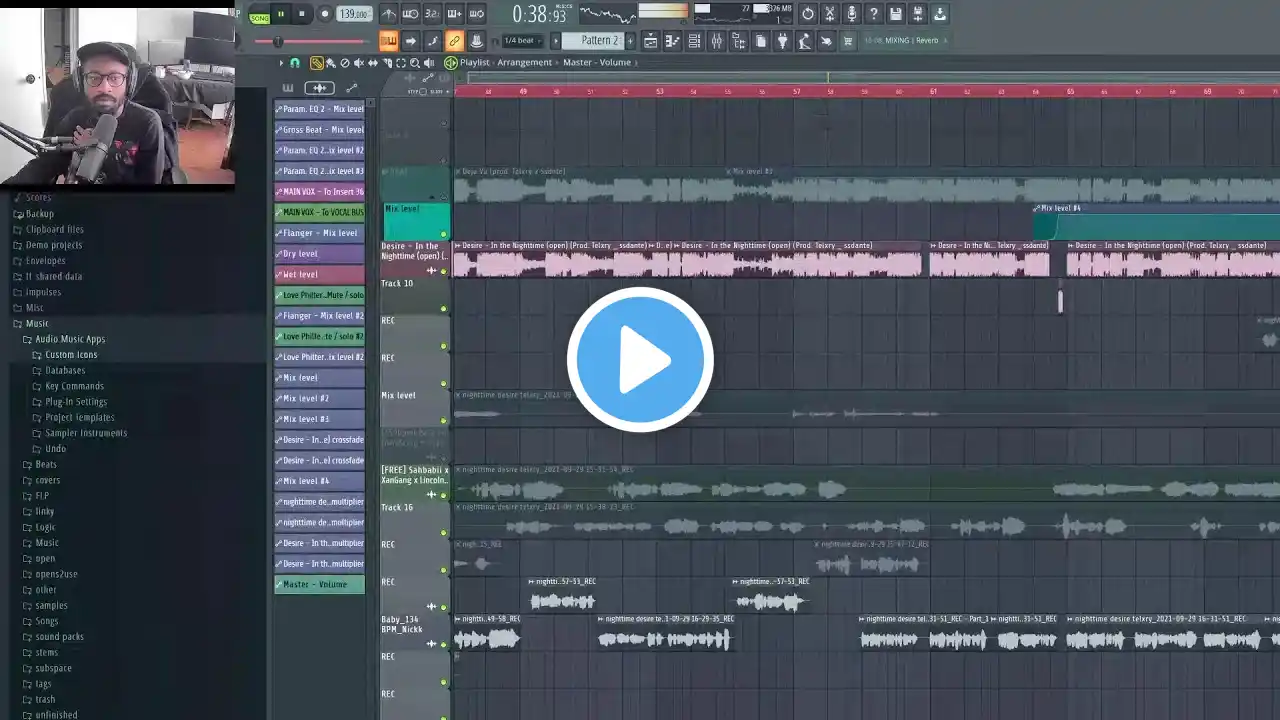Open the undo history icon
1280x720 pixels.
coord(808,14)
